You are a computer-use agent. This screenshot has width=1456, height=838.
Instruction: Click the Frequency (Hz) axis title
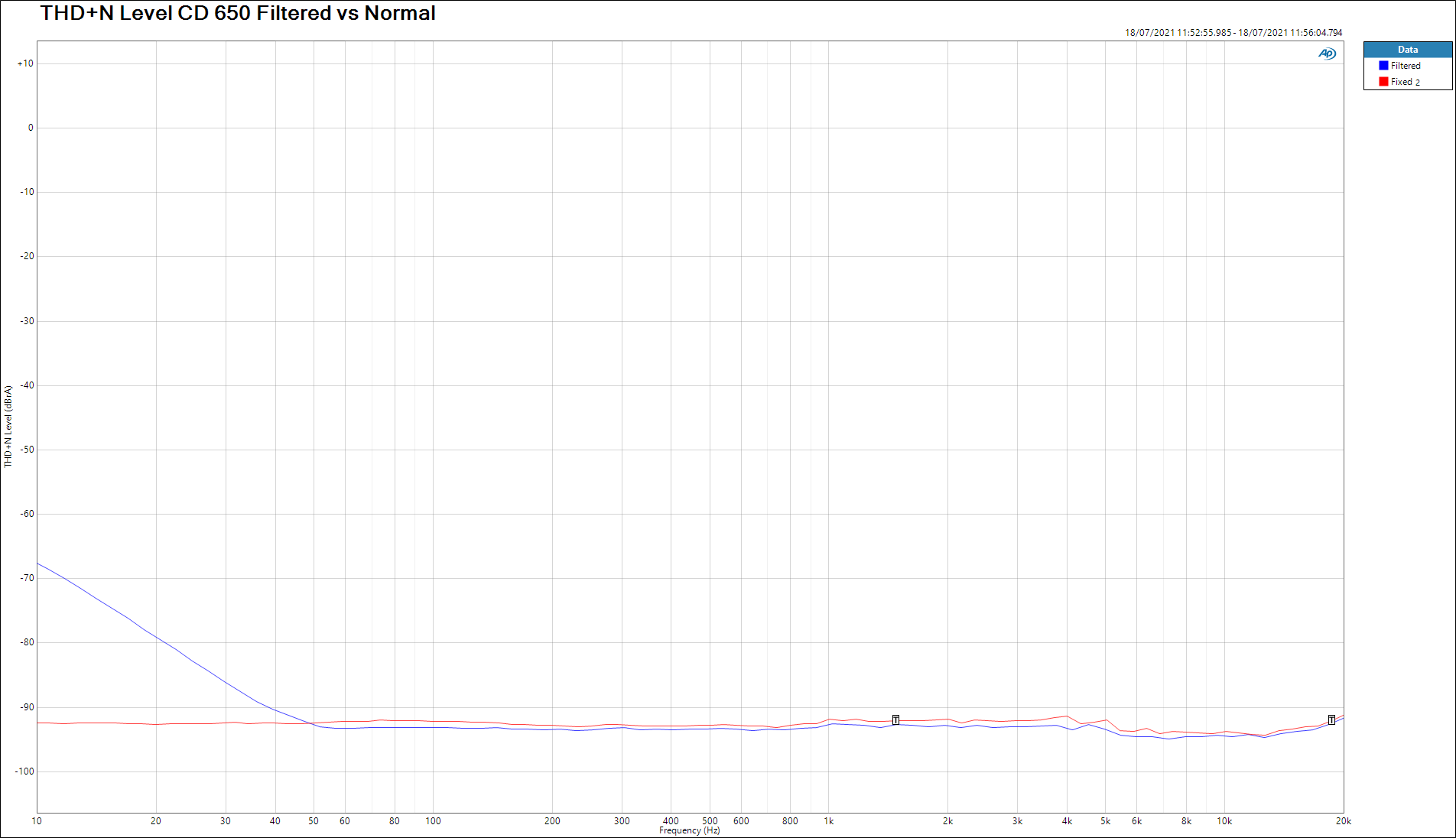(689, 830)
